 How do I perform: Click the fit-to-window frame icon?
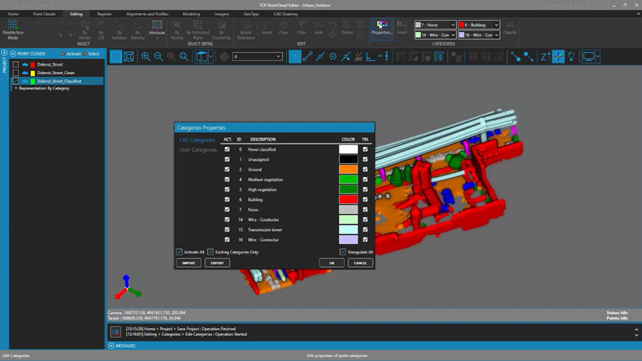click(x=129, y=56)
